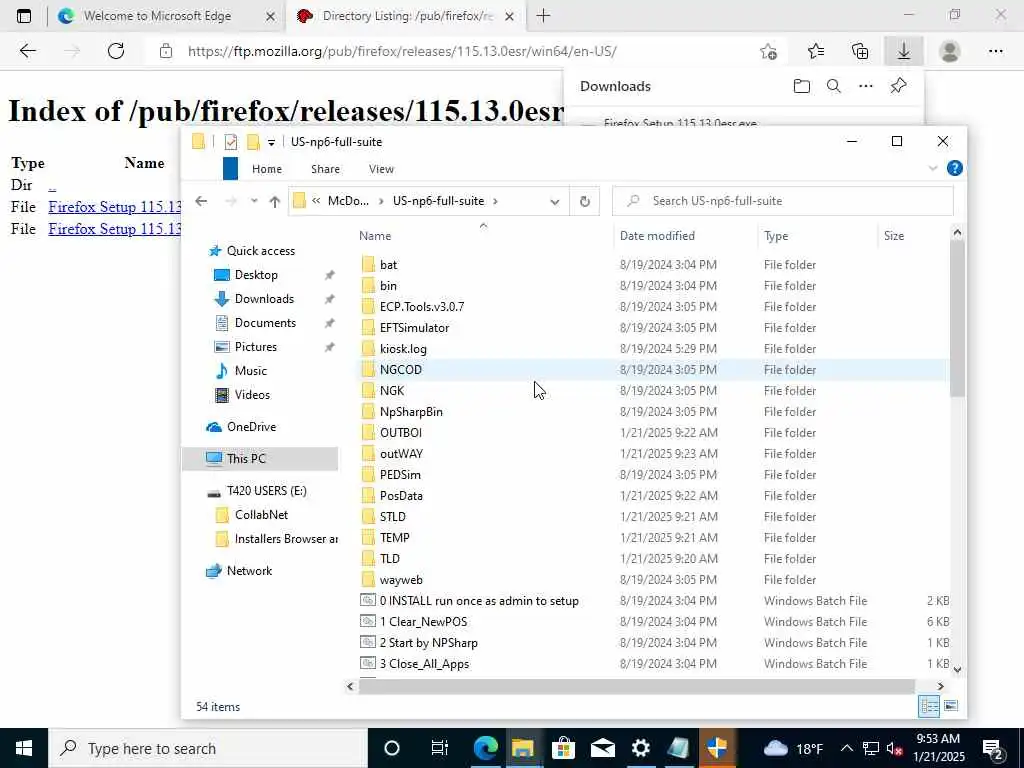The image size is (1024, 768).
Task: Open Edge Collections icon
Action: (860, 51)
